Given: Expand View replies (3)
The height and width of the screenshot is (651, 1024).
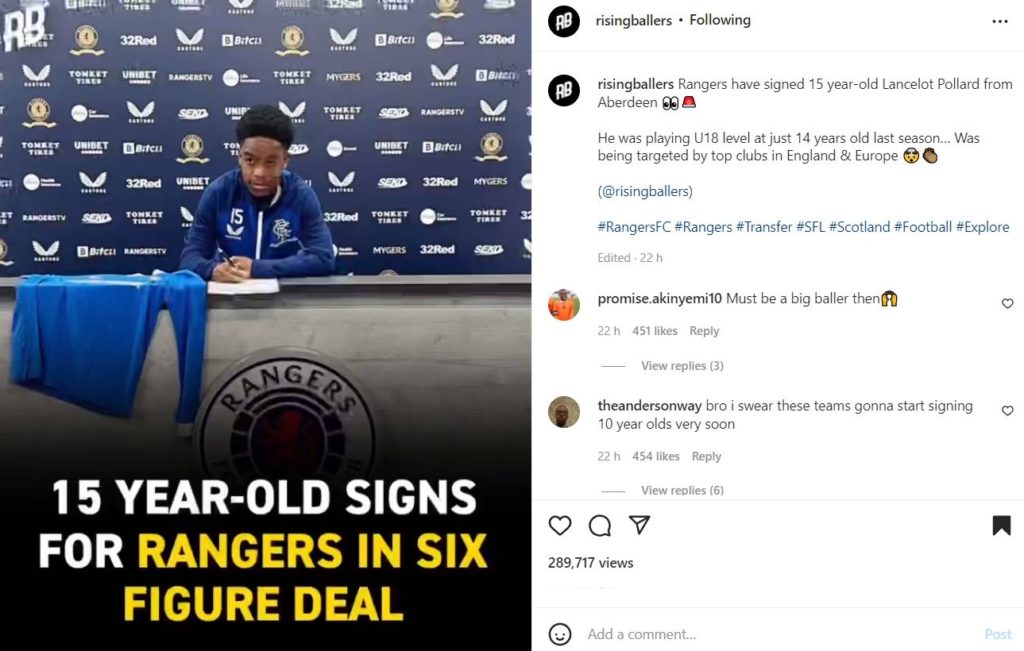Looking at the screenshot, I should [x=682, y=366].
